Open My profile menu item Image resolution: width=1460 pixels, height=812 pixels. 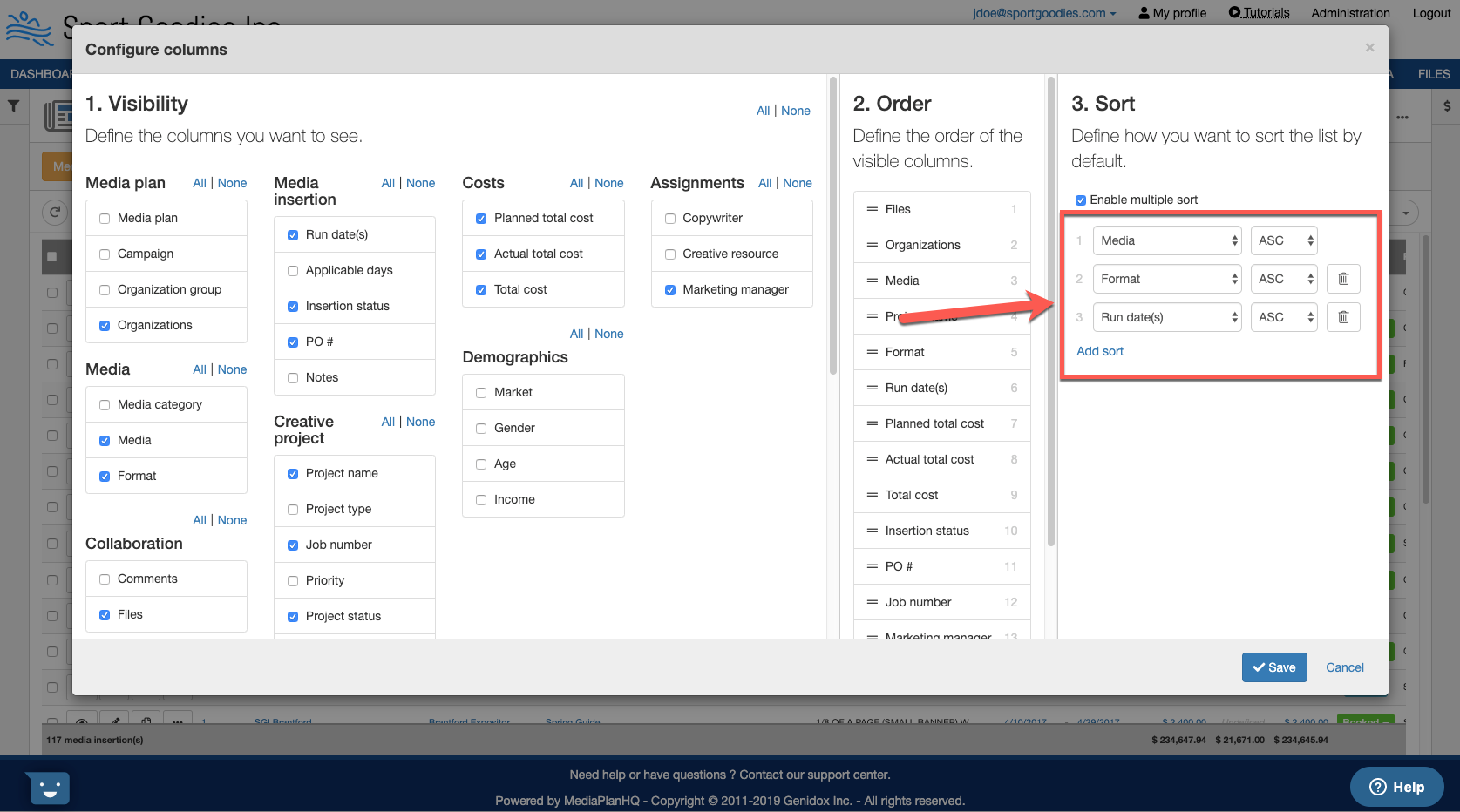click(1172, 13)
